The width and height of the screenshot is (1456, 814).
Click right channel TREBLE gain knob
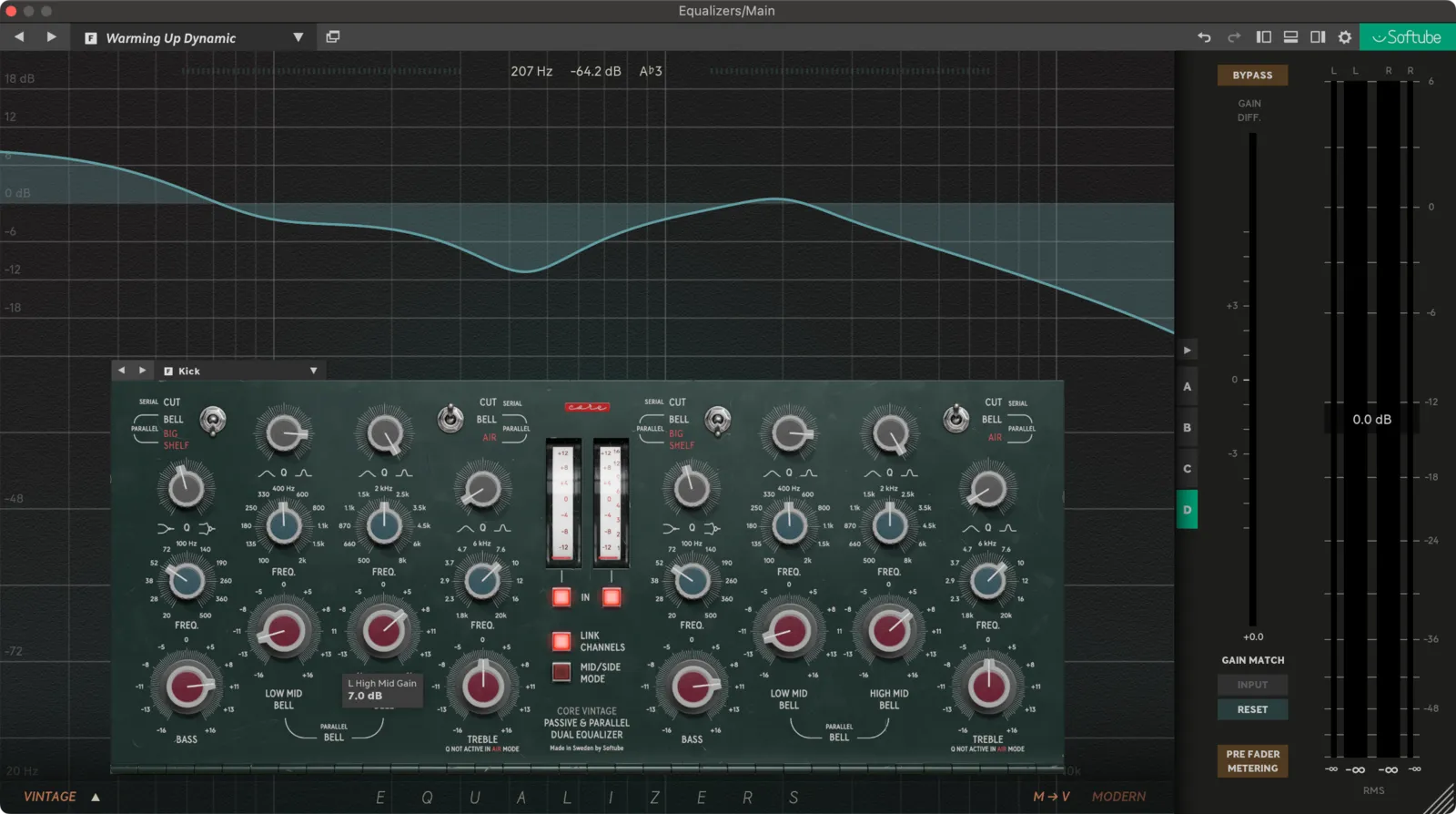pos(987,688)
